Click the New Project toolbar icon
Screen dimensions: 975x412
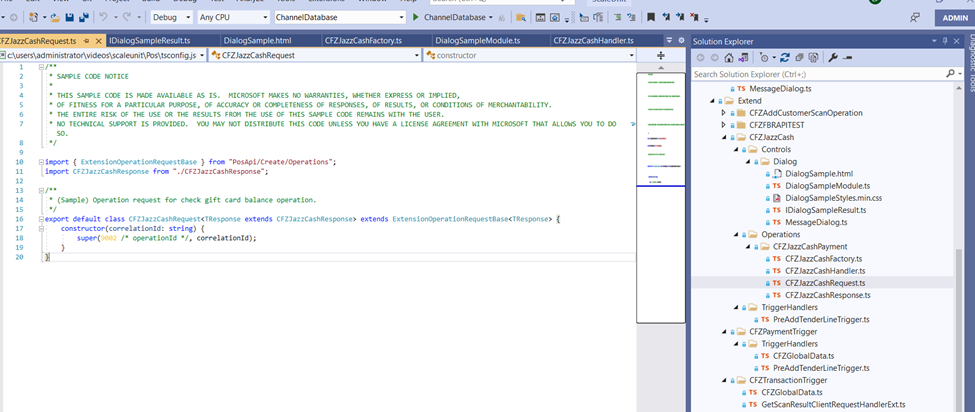click(x=34, y=17)
